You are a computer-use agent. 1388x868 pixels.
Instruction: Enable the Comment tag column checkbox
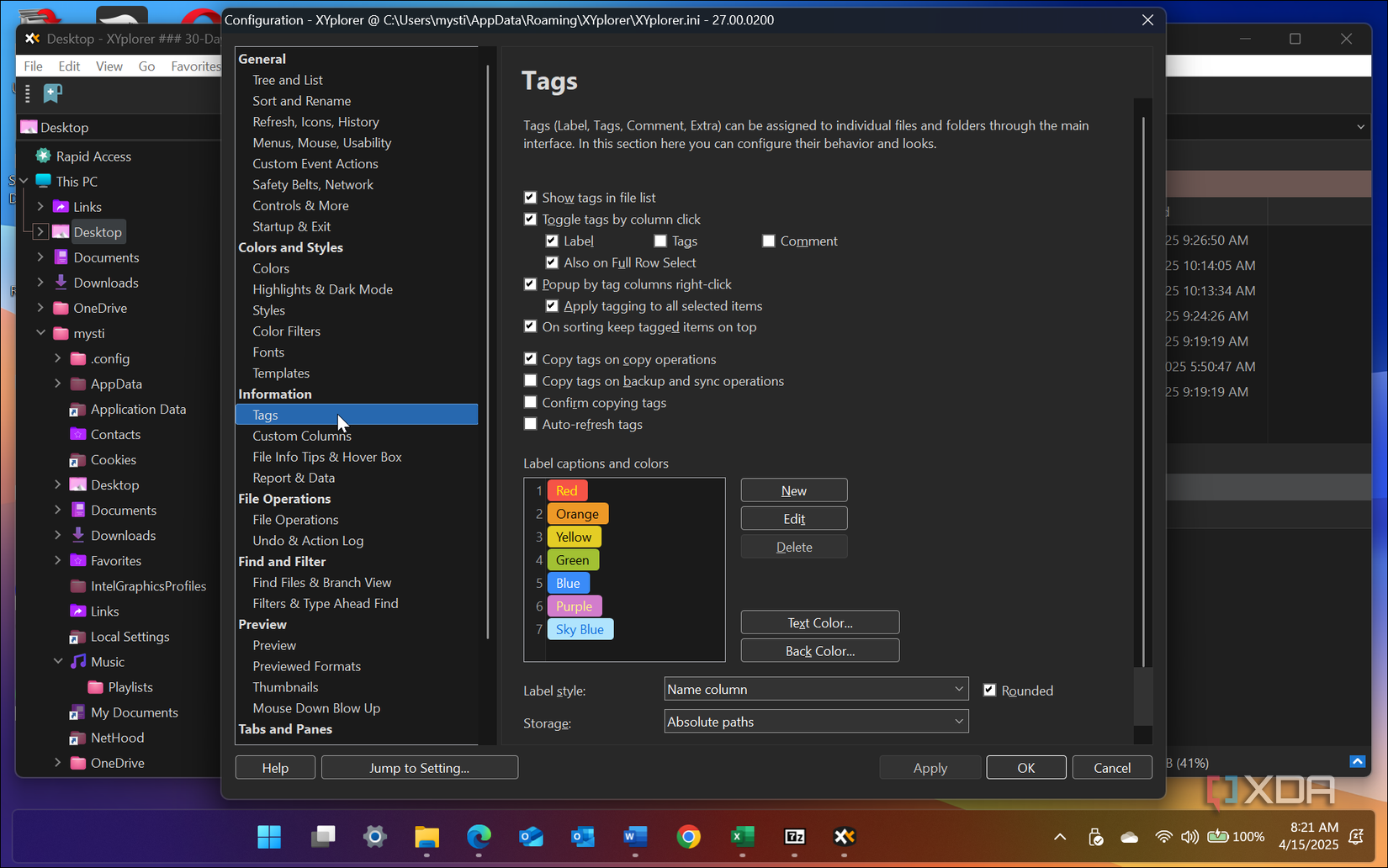tap(768, 241)
